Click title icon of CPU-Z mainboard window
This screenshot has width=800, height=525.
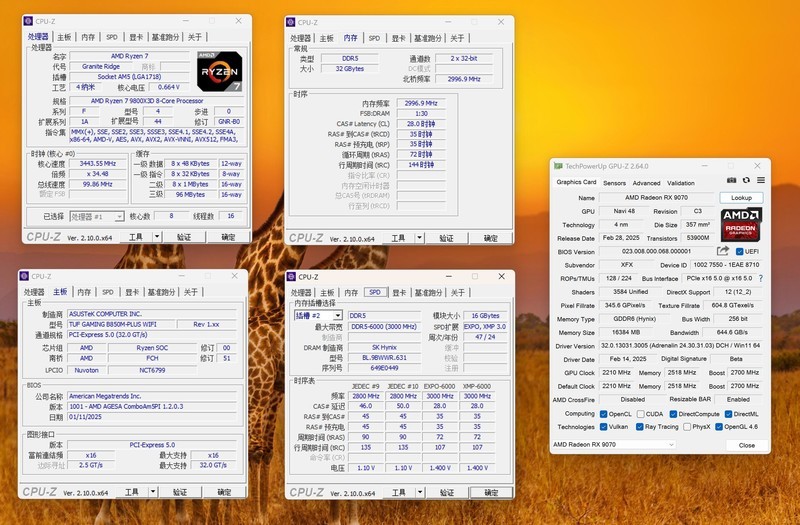pos(24,276)
